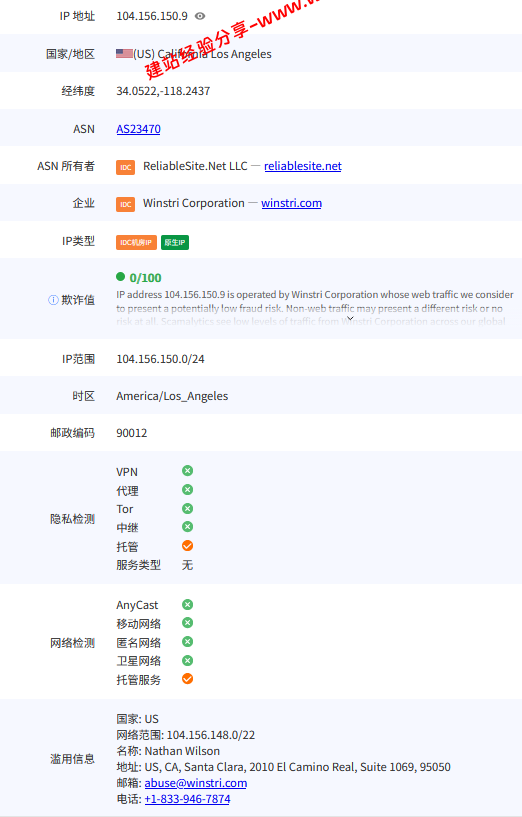Click the US flag icon
Screen dimensions: 522x817
[x=125, y=53]
